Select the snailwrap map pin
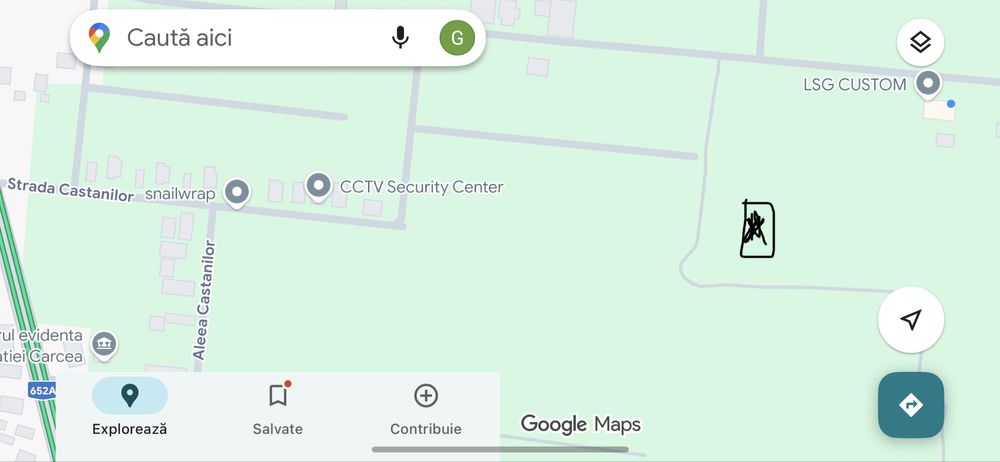 point(238,193)
